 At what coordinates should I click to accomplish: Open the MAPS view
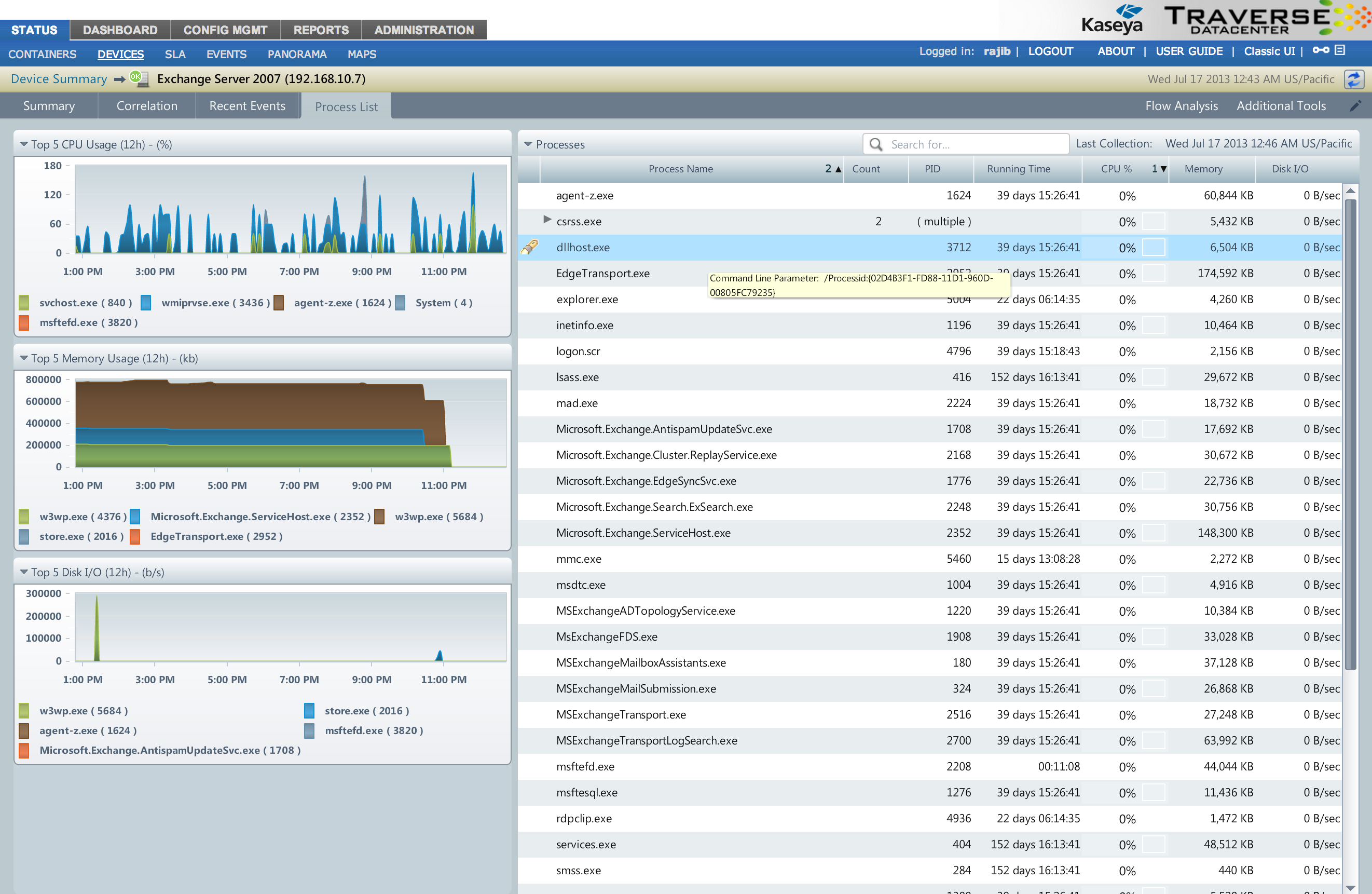[362, 54]
